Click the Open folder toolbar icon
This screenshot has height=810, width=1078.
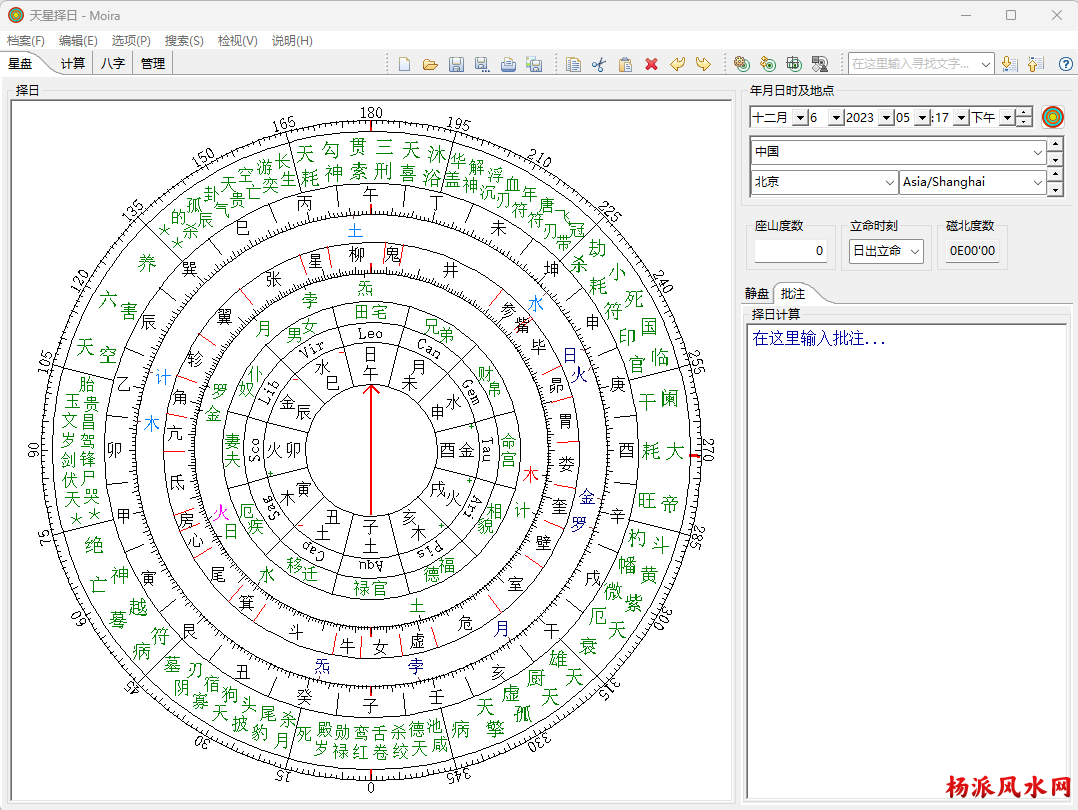pos(430,64)
